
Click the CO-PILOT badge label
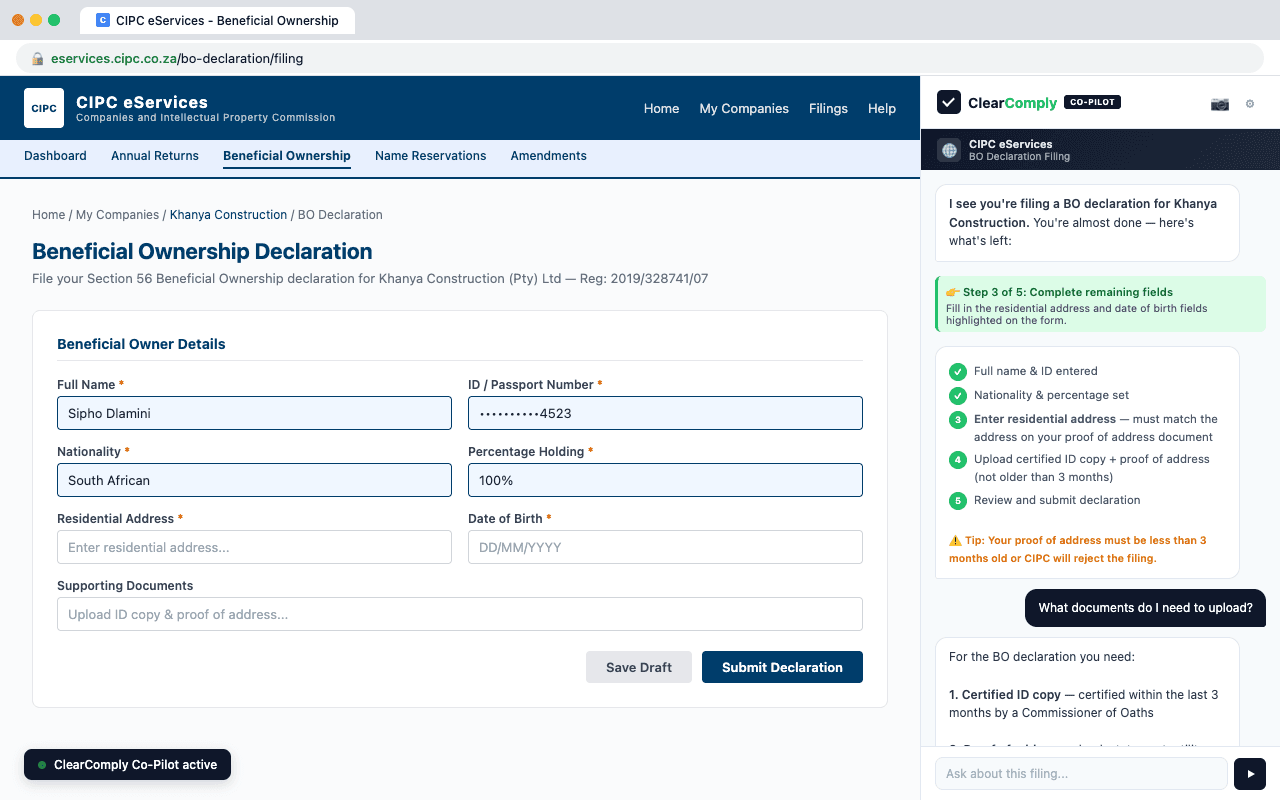pyautogui.click(x=1092, y=102)
